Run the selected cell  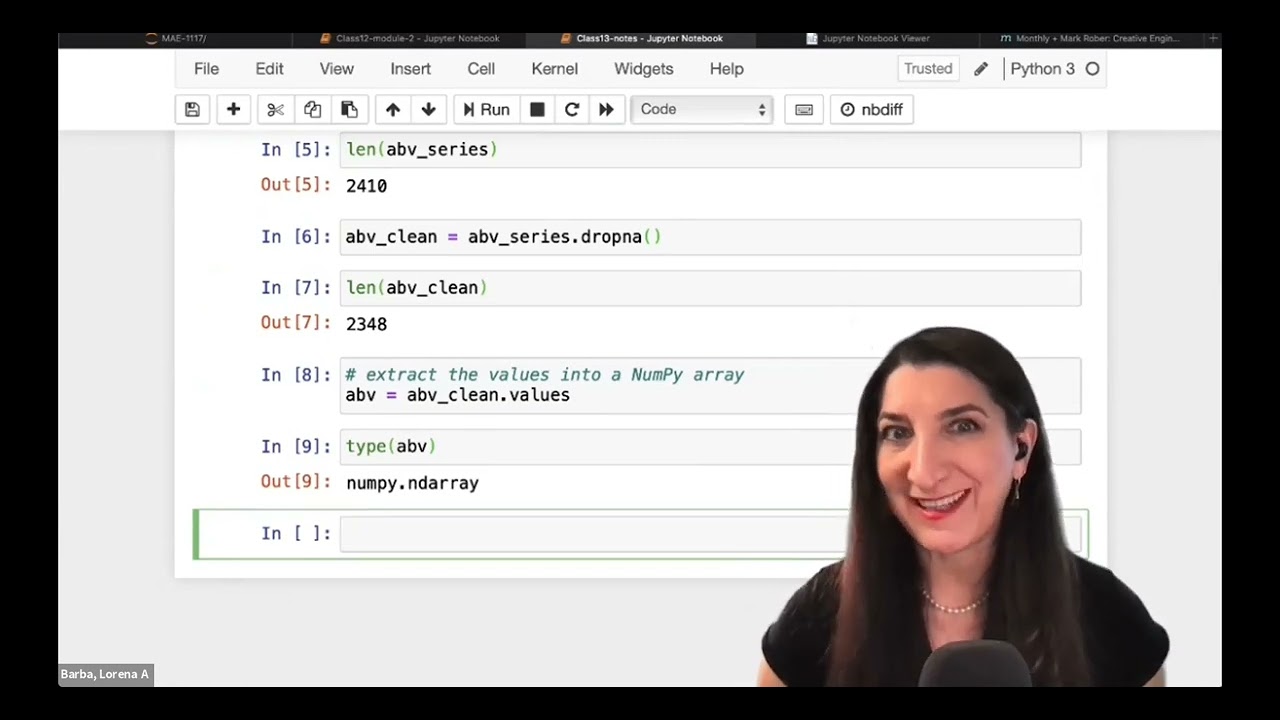[x=486, y=109]
